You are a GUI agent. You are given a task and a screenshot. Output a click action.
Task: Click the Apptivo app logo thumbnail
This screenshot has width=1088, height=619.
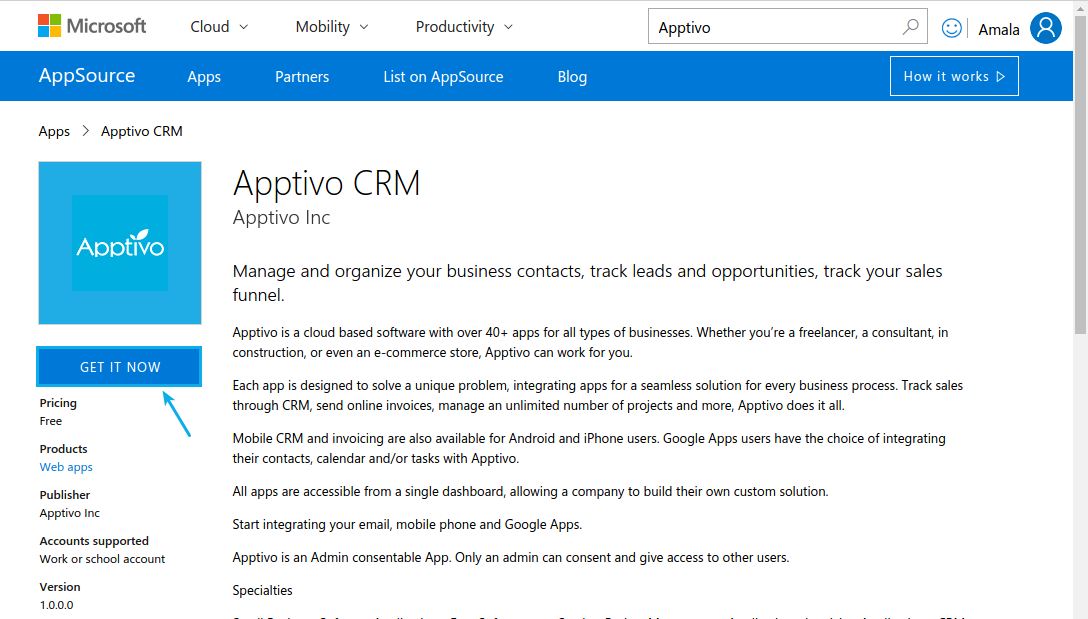coord(120,243)
